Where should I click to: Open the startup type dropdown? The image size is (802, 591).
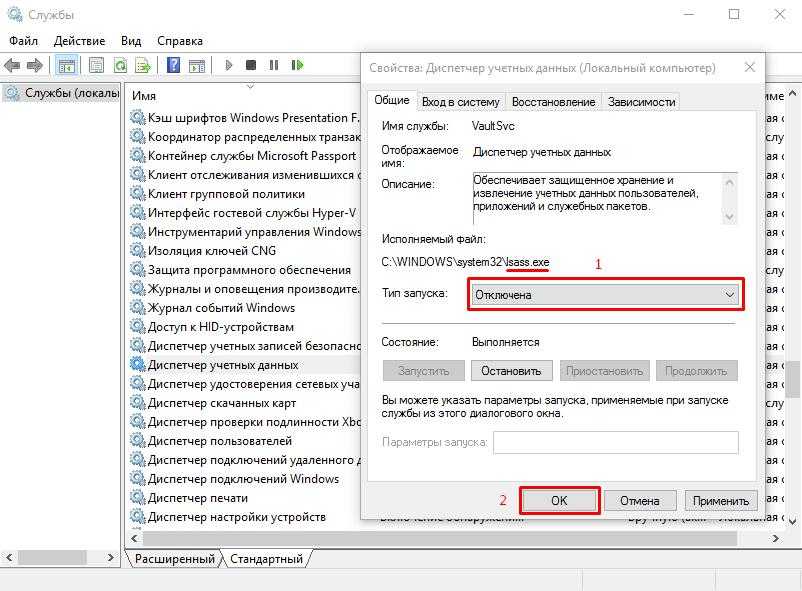(605, 295)
